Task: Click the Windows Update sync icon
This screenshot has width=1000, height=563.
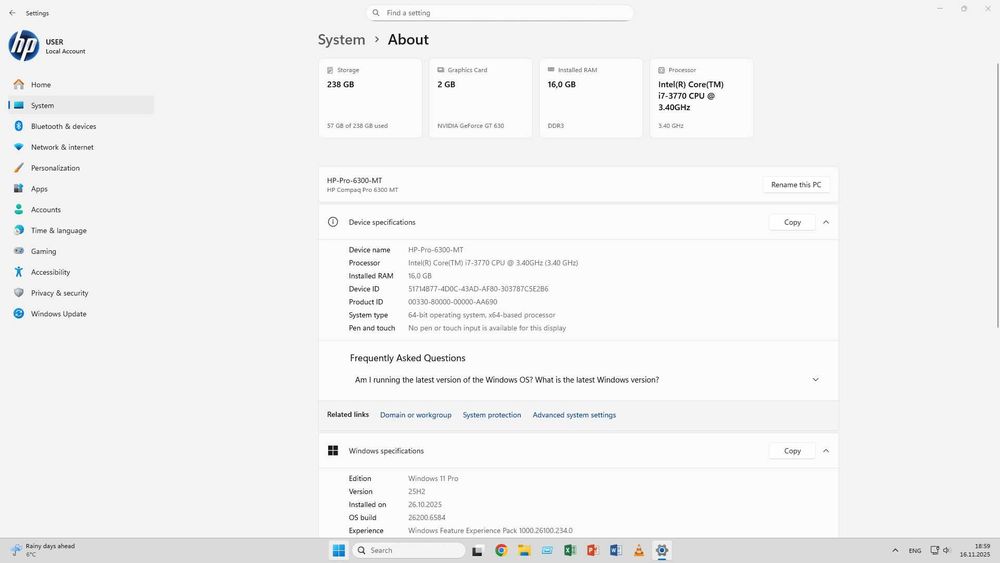Action: [x=18, y=314]
